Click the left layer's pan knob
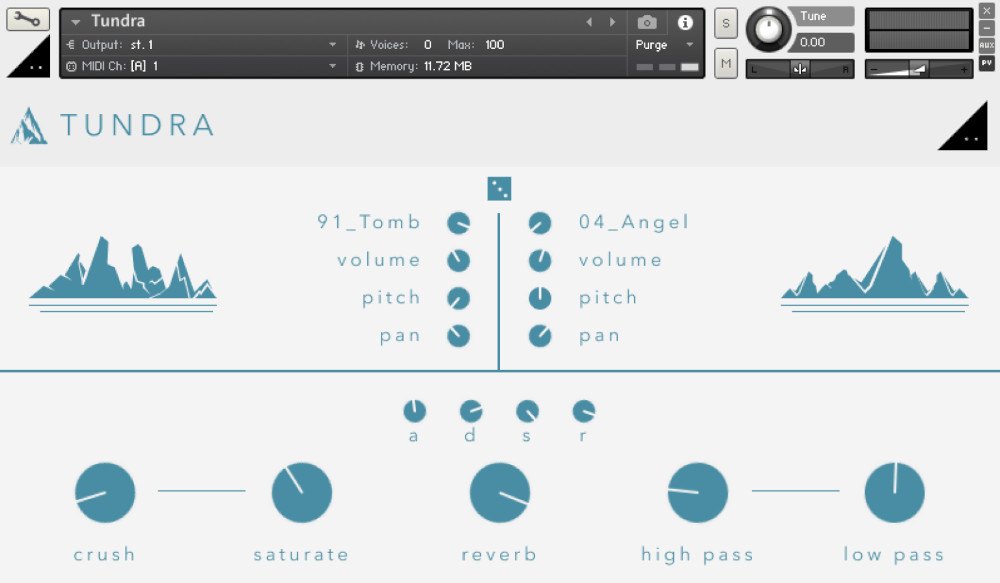This screenshot has width=1000, height=583. click(x=459, y=336)
